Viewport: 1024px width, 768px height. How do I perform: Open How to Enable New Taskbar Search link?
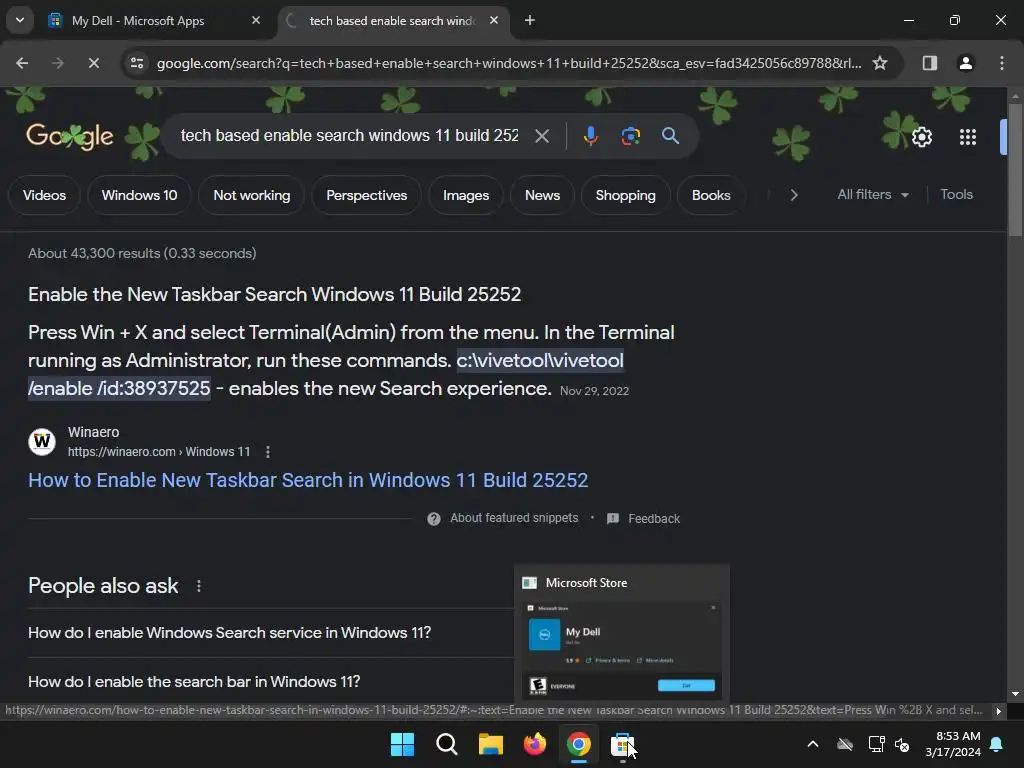[308, 480]
